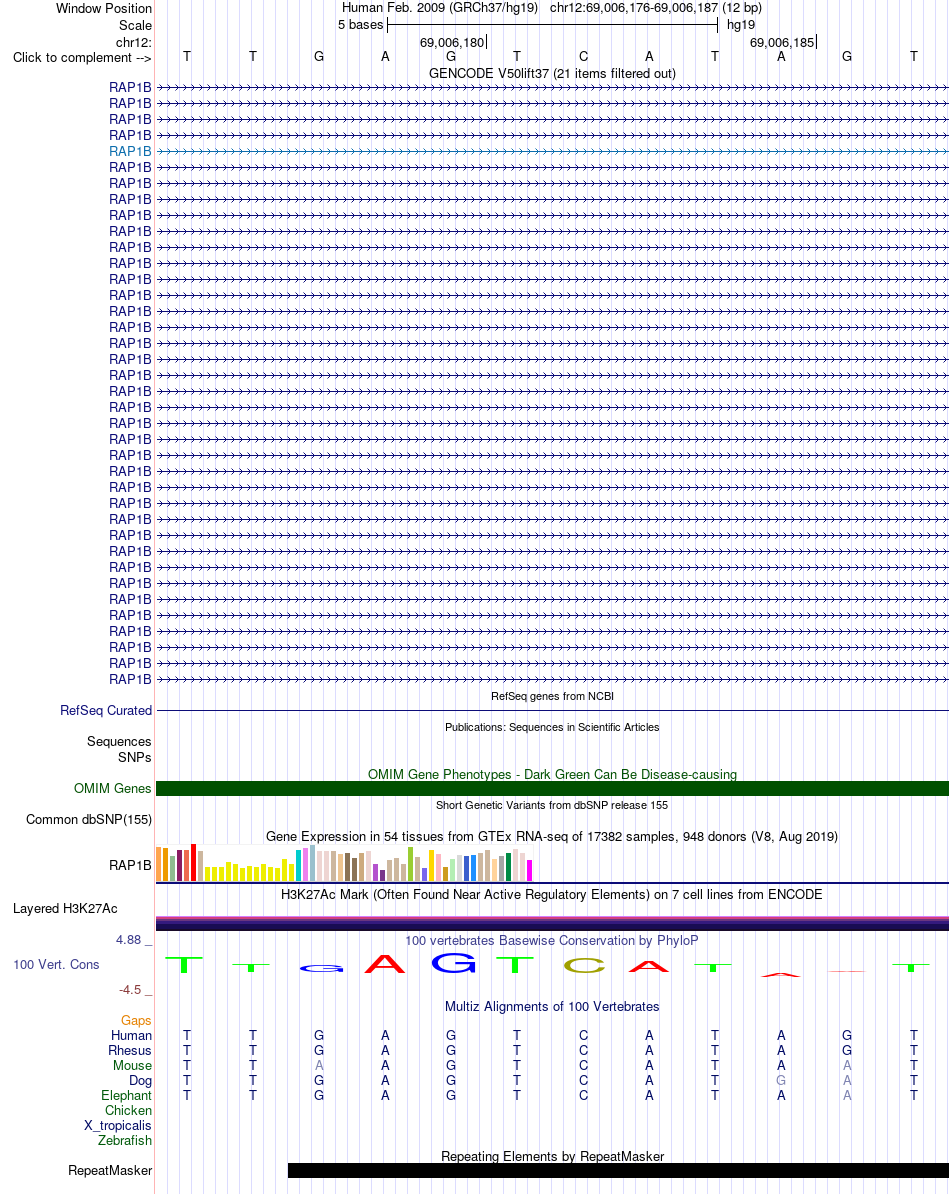Click the faded G in the Dog alignment row

(x=781, y=1081)
